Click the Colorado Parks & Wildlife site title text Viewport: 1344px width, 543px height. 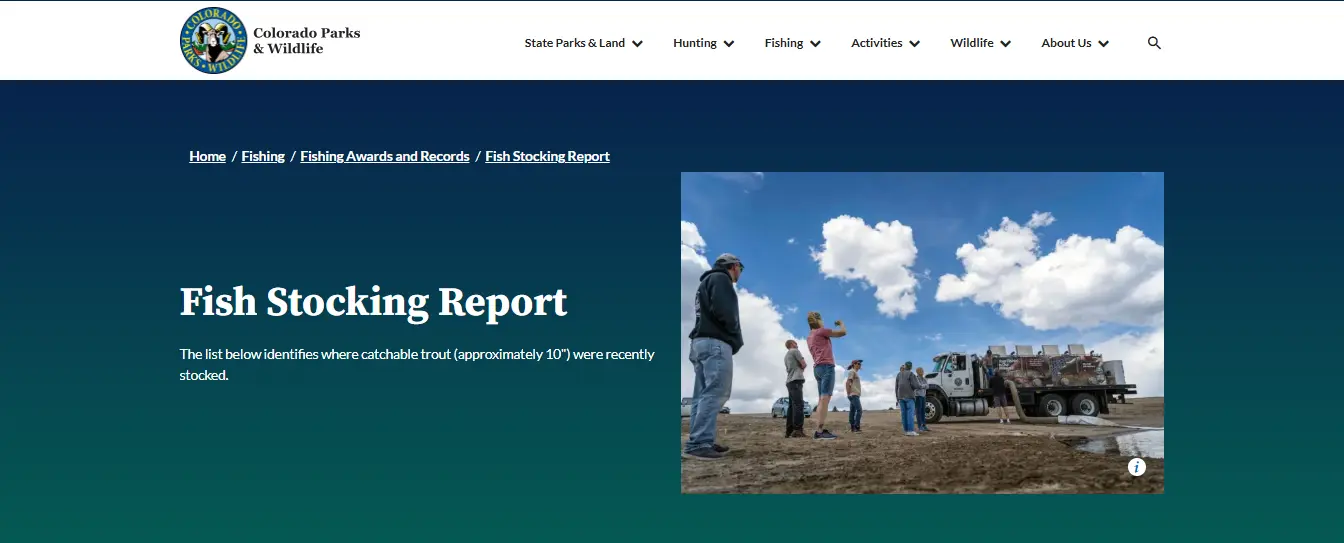pyautogui.click(x=306, y=40)
